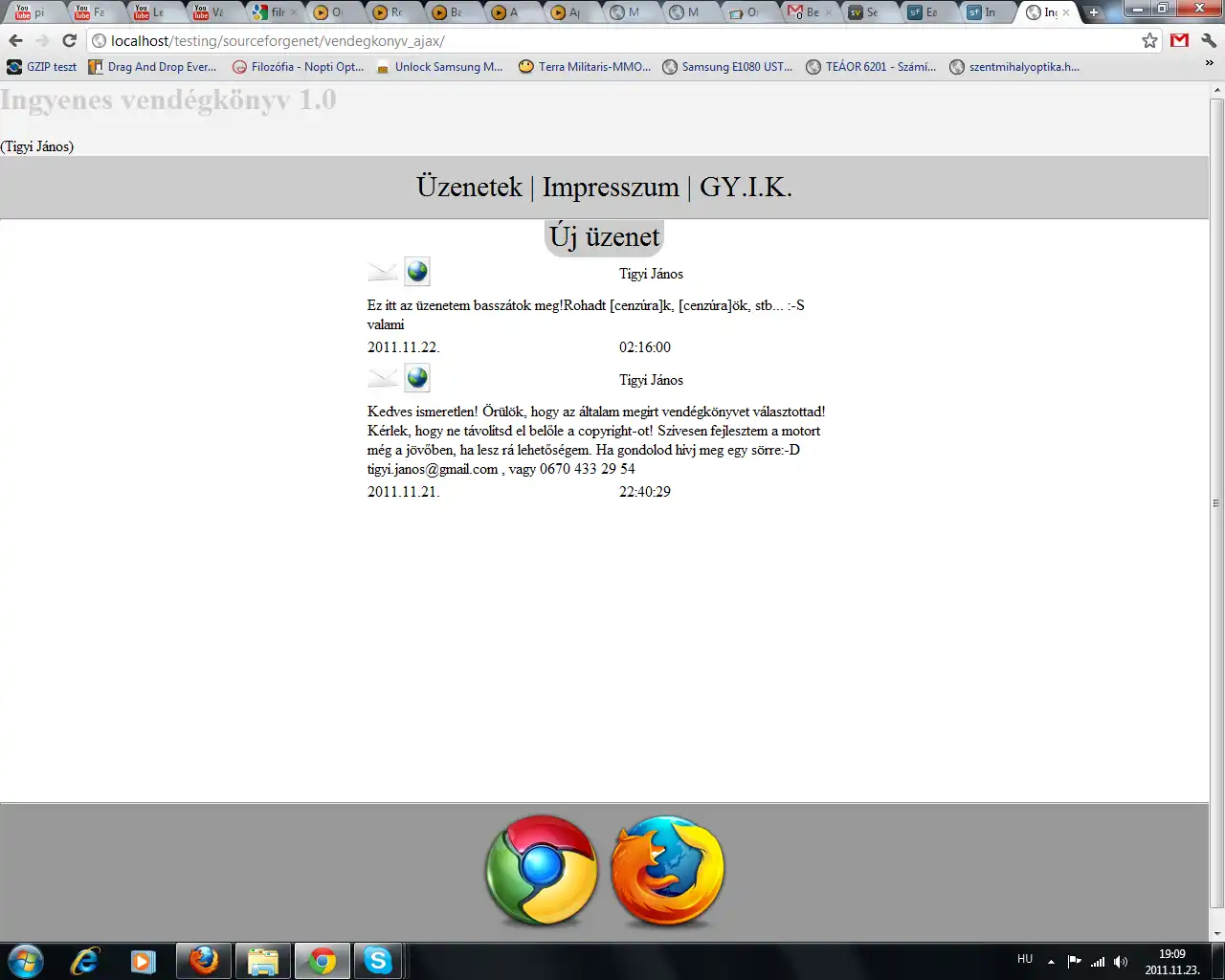Image resolution: width=1225 pixels, height=980 pixels.
Task: Click the volume speaker icon in the system tray
Action: (1121, 961)
